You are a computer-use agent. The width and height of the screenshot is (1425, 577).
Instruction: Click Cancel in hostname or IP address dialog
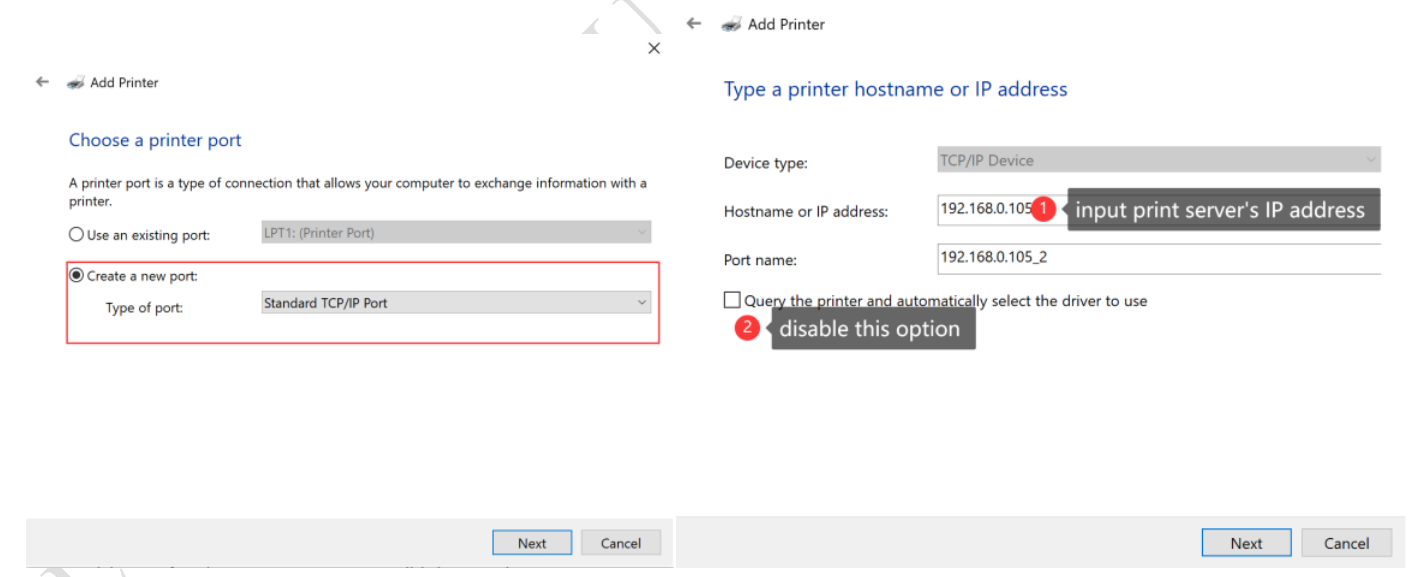tap(1347, 543)
